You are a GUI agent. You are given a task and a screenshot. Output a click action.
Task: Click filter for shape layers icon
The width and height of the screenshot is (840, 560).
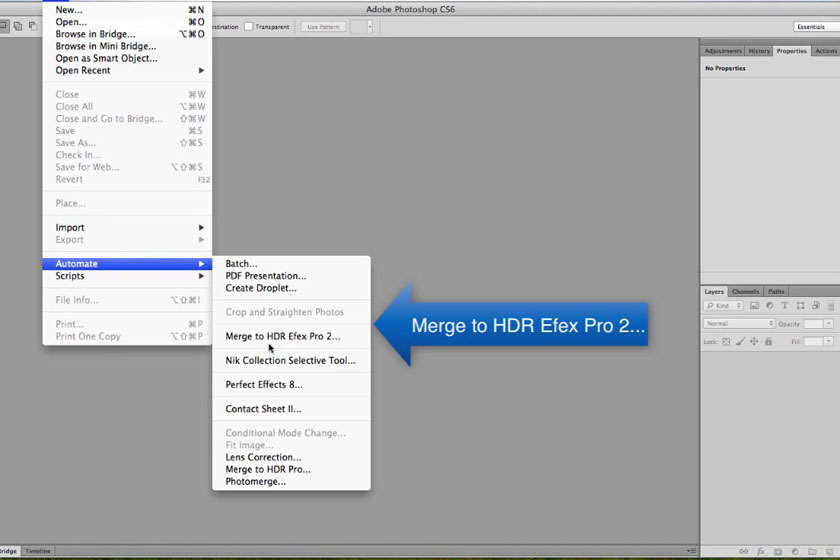click(800, 305)
